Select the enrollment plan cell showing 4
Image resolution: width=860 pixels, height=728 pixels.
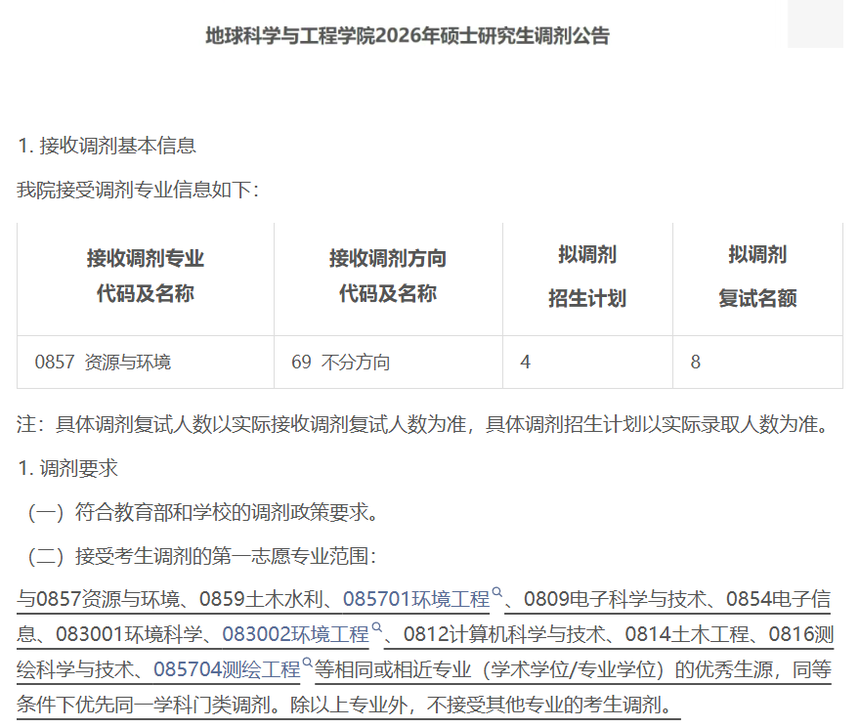(x=525, y=362)
